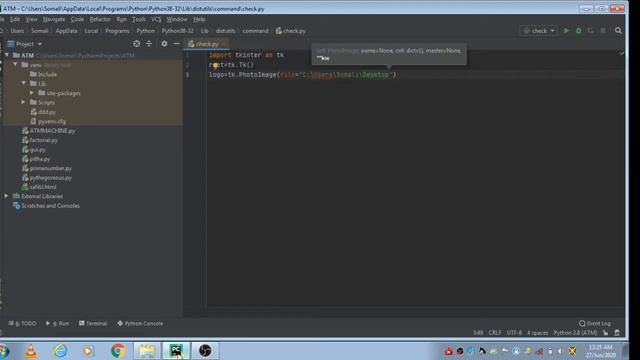This screenshot has height=360, width=640.
Task: Select gui.py in Project tree
Action: click(x=37, y=149)
